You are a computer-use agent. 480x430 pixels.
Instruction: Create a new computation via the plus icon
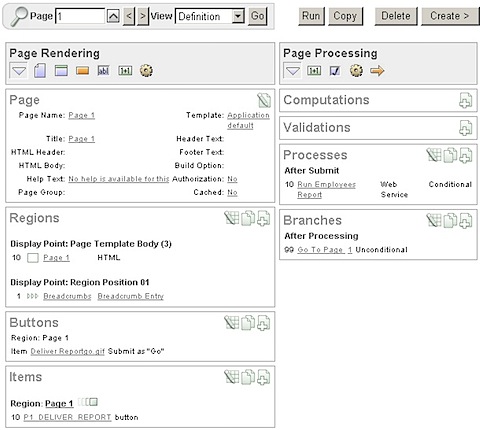click(466, 100)
